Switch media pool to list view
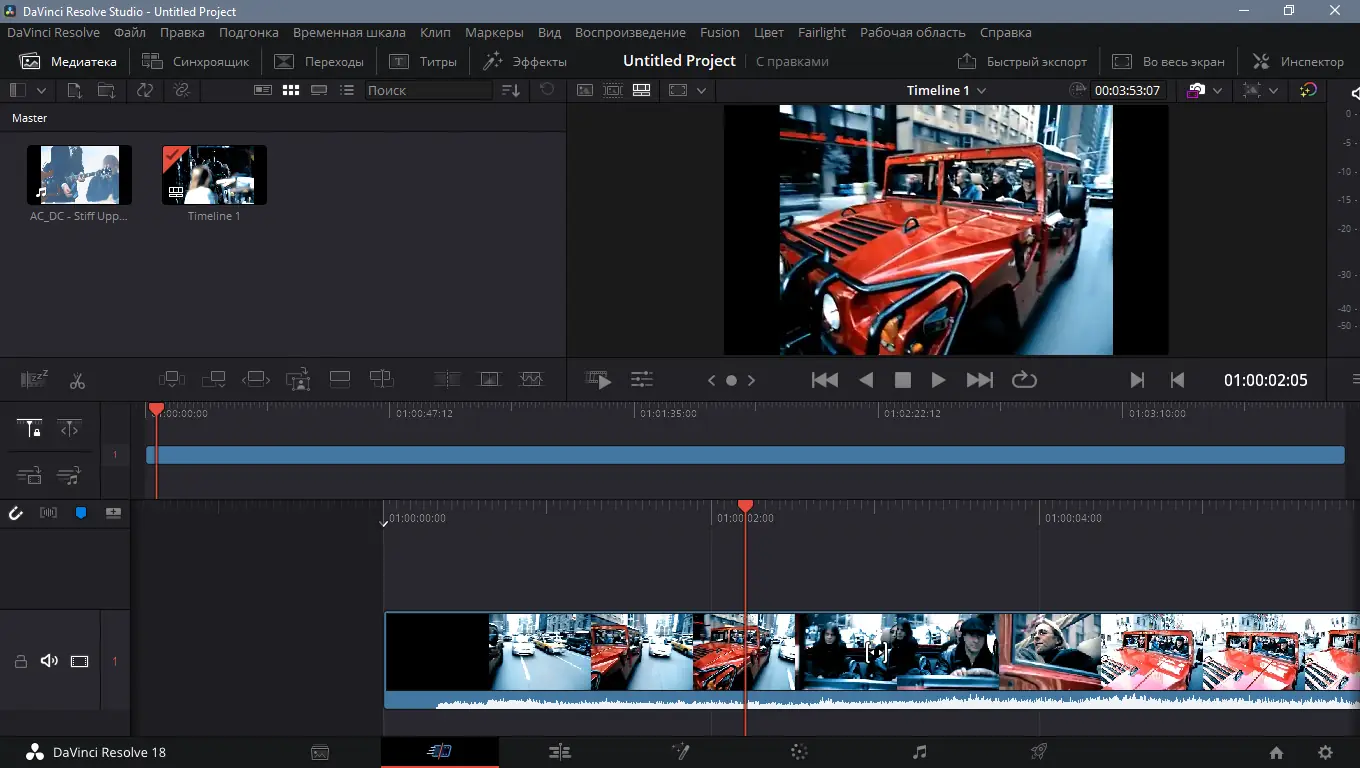The height and width of the screenshot is (768, 1360). pos(346,90)
